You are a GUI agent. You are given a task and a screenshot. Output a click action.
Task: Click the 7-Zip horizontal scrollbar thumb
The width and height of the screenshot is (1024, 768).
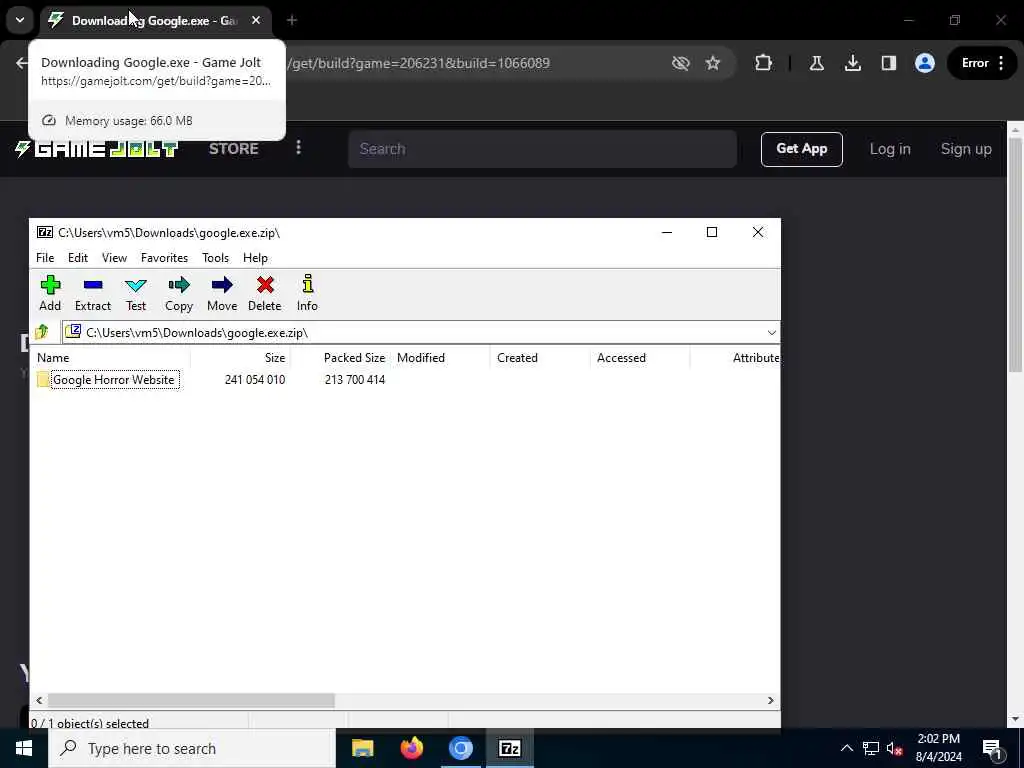tap(191, 701)
